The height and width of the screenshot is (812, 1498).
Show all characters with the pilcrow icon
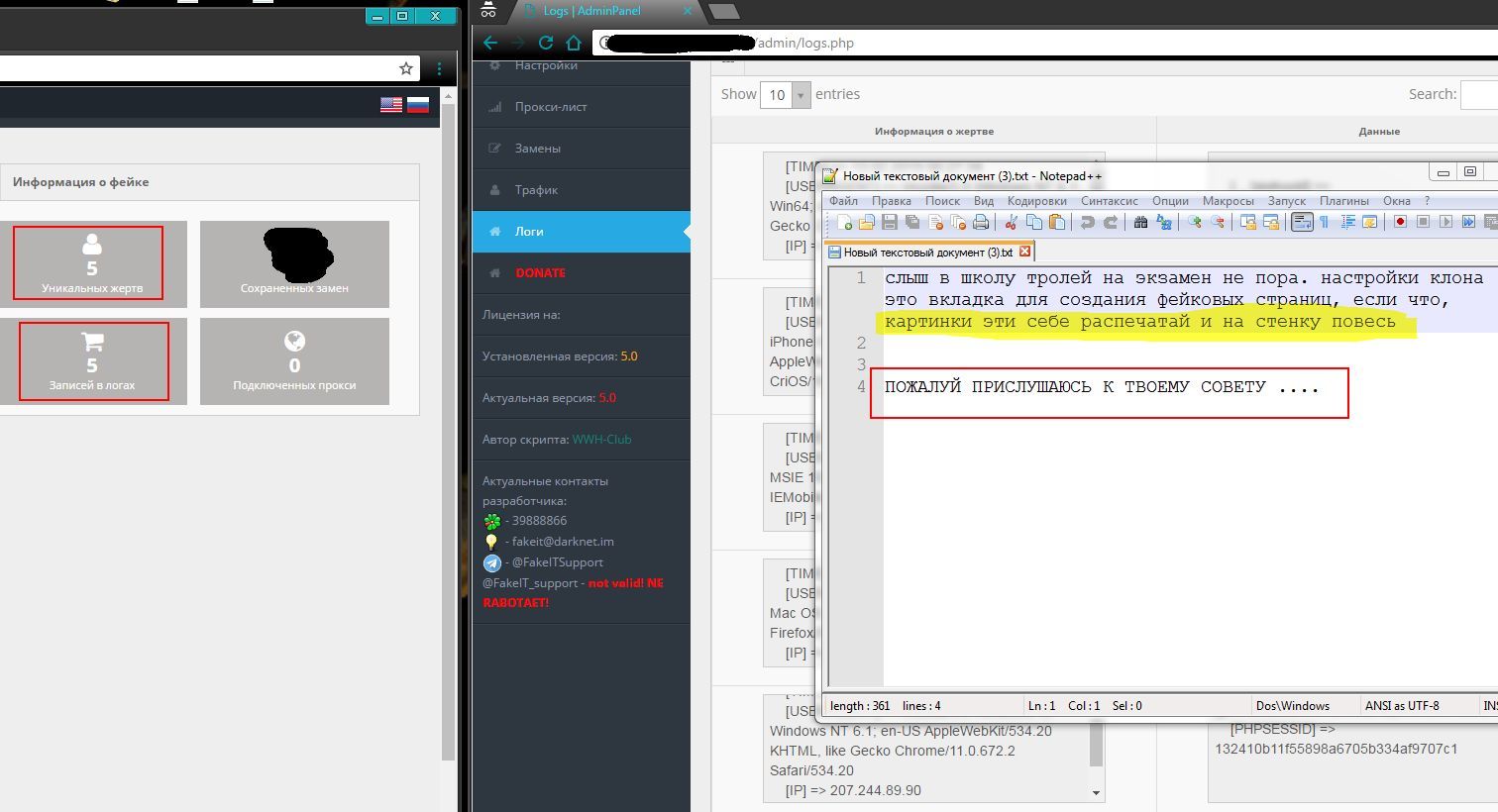[1324, 222]
